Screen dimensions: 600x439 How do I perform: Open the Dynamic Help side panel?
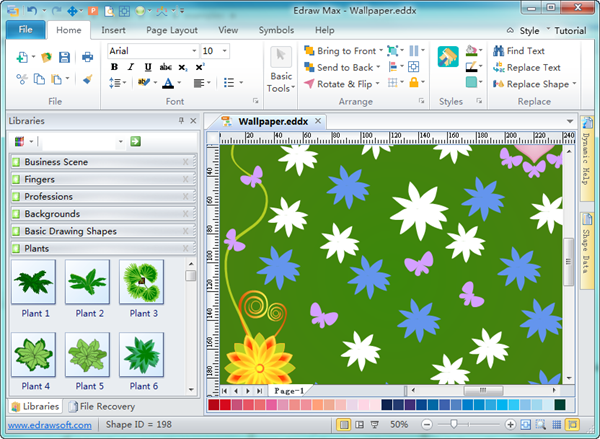coord(587,158)
